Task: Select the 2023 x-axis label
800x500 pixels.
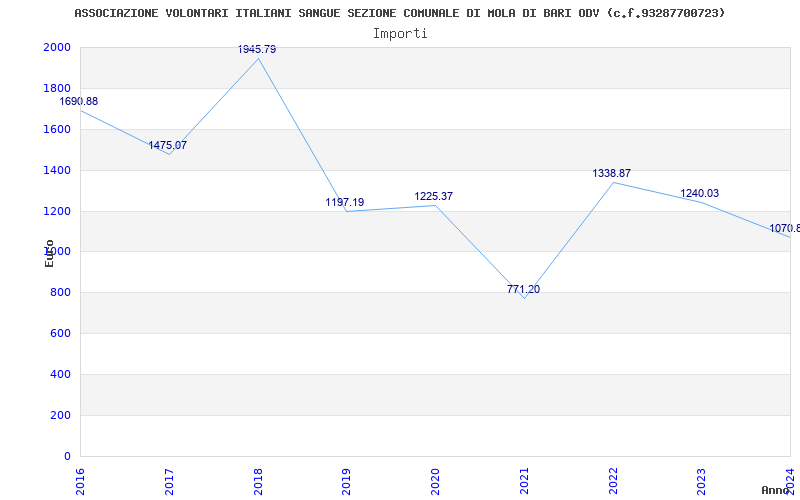Action: pos(702,481)
